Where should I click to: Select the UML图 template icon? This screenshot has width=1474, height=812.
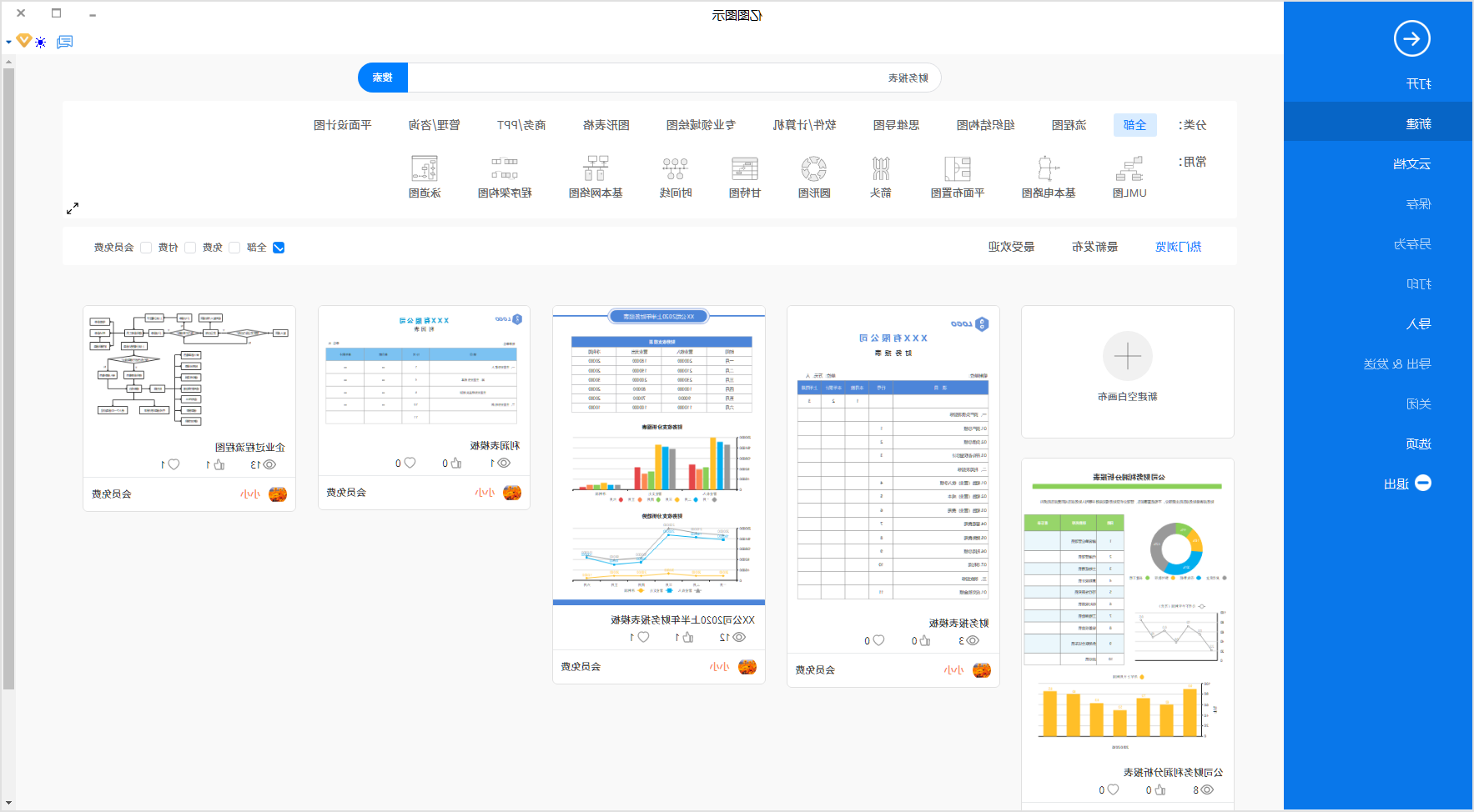(x=1129, y=169)
